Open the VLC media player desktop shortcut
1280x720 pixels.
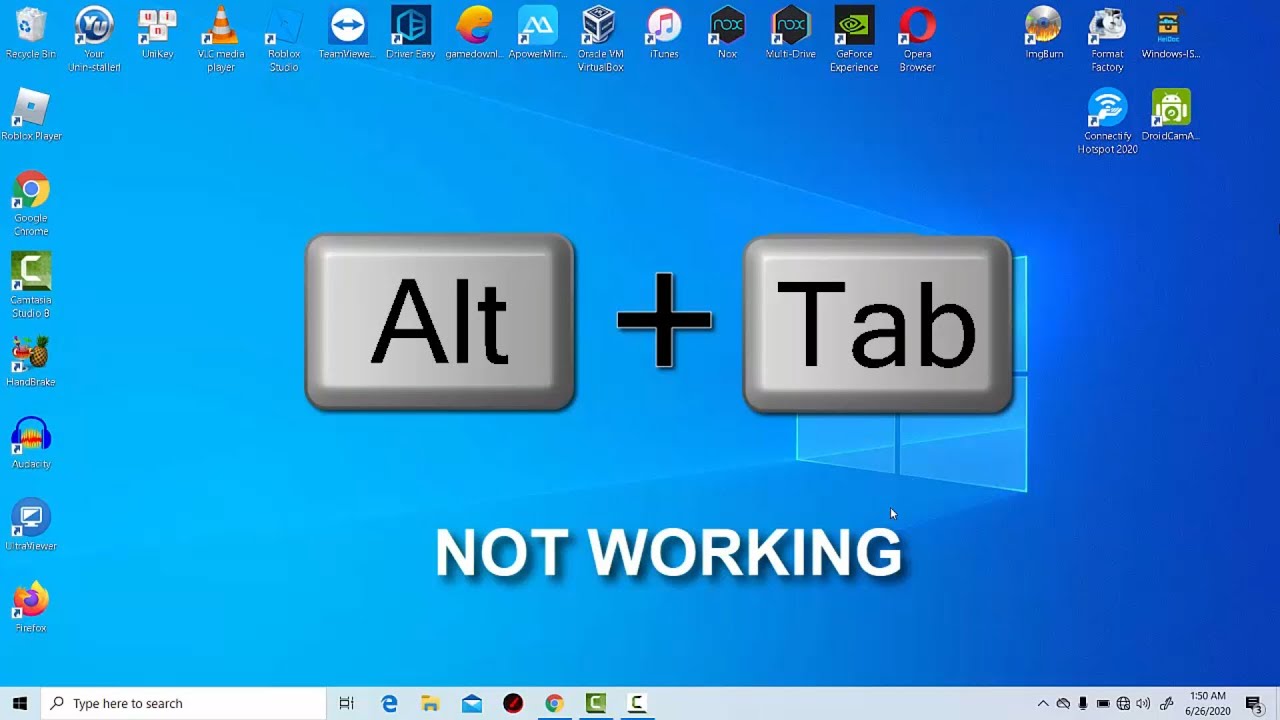[221, 28]
